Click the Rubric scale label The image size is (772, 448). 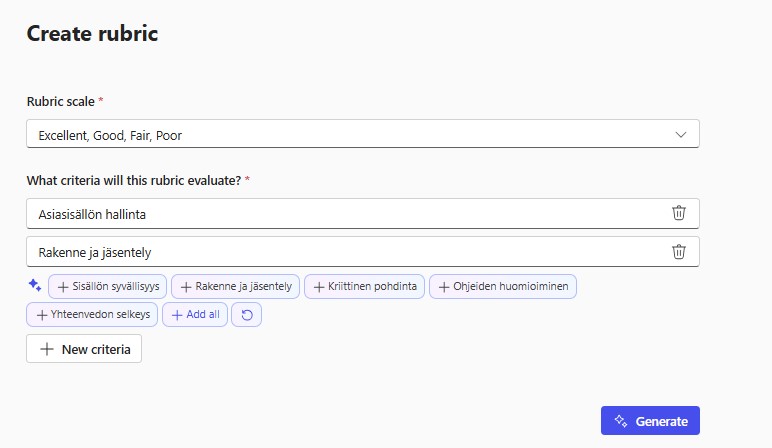[x=65, y=101]
